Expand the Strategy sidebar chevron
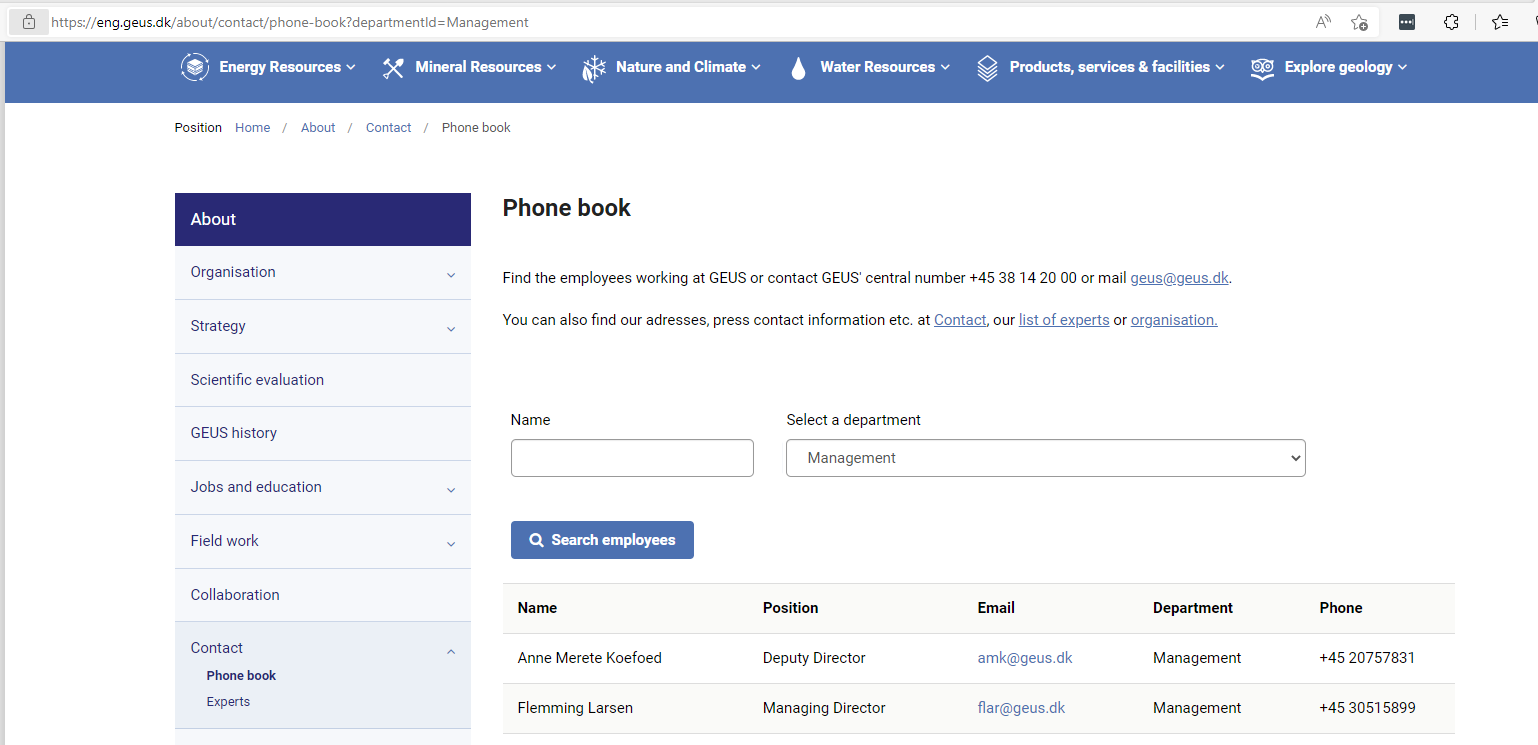 click(451, 328)
